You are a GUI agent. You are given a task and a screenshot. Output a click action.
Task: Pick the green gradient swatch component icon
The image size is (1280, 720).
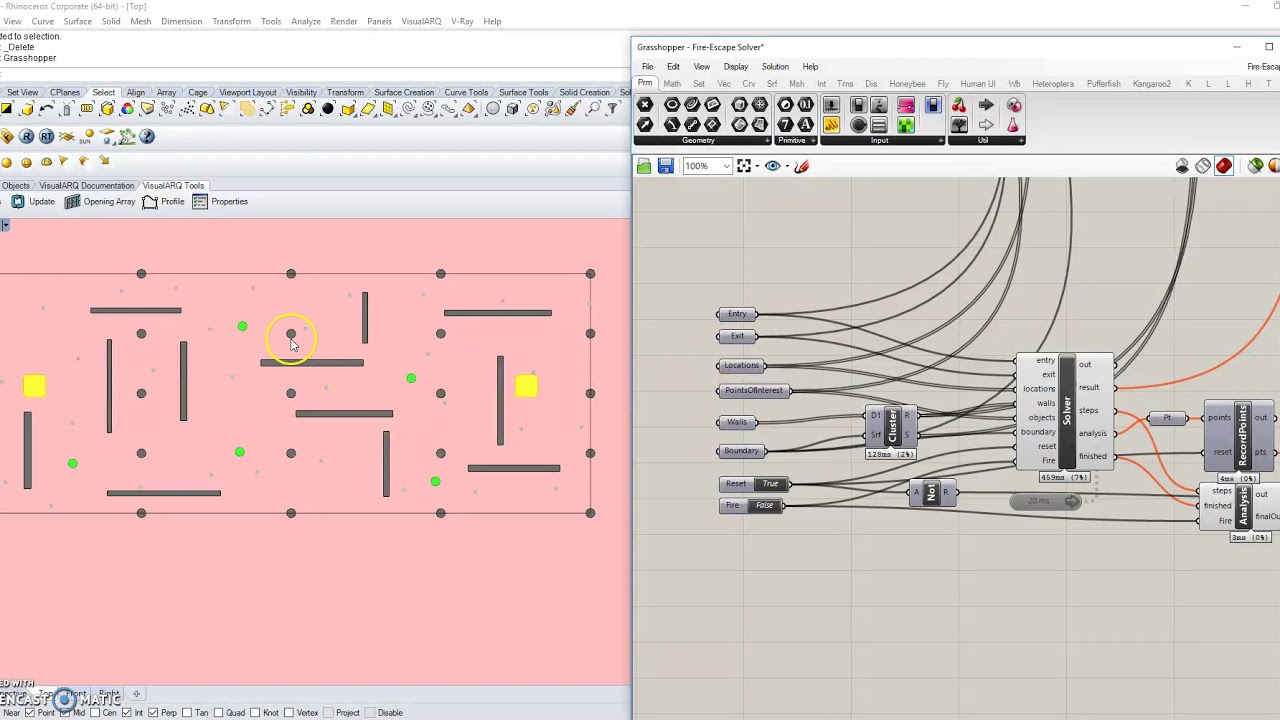pos(905,125)
